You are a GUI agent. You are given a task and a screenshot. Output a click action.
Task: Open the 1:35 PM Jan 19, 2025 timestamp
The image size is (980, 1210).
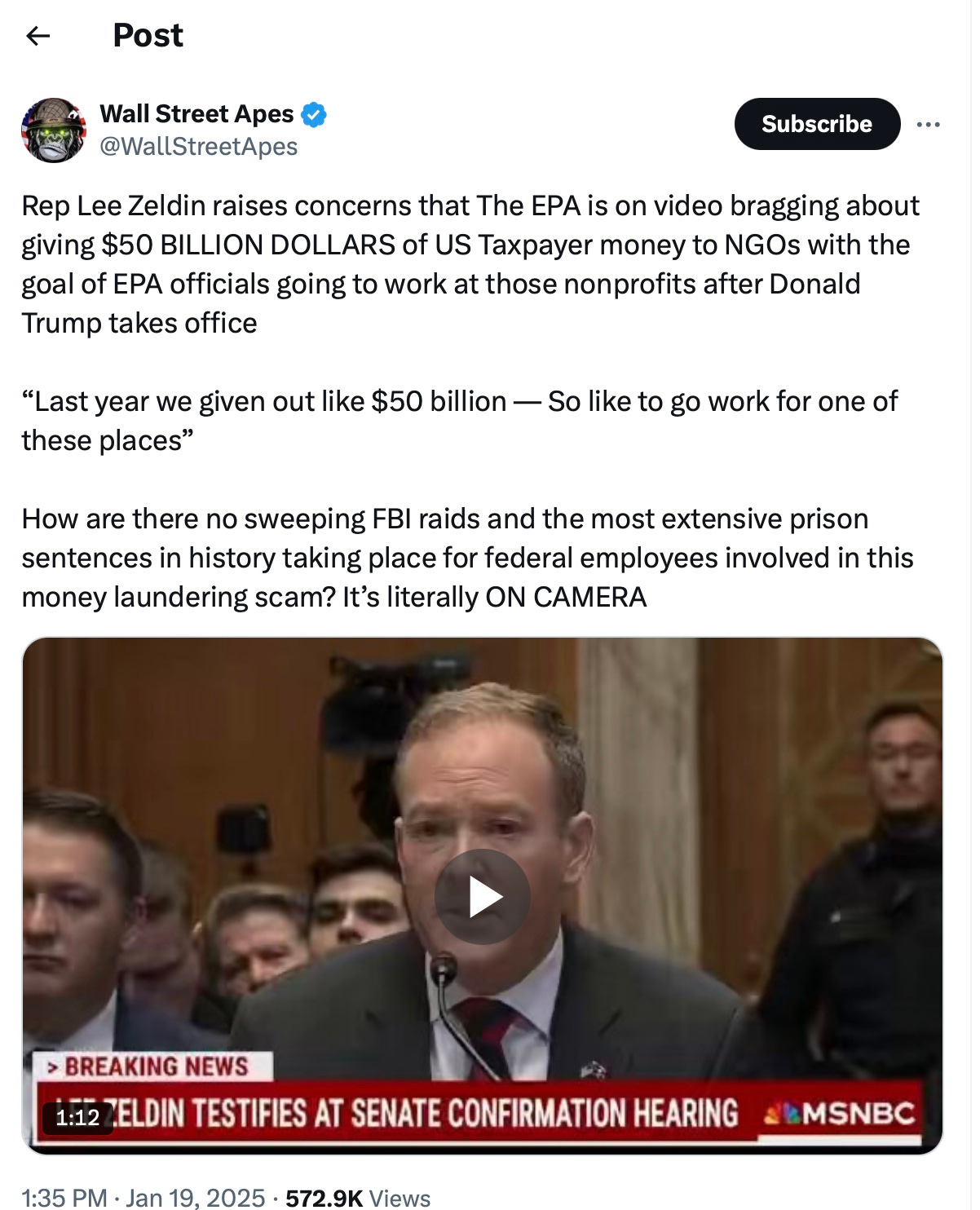coord(143,1197)
